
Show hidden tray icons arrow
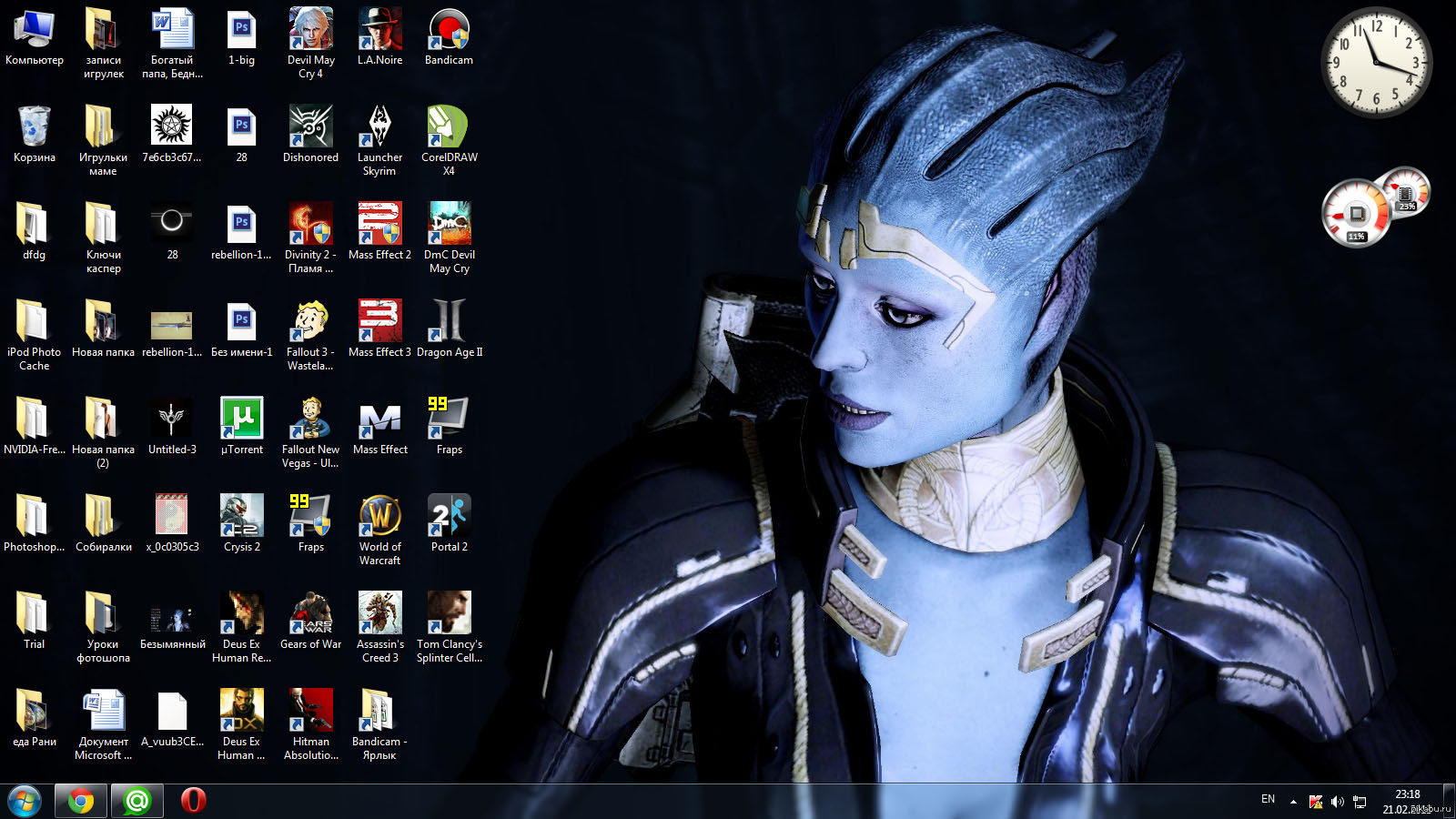click(x=1293, y=802)
